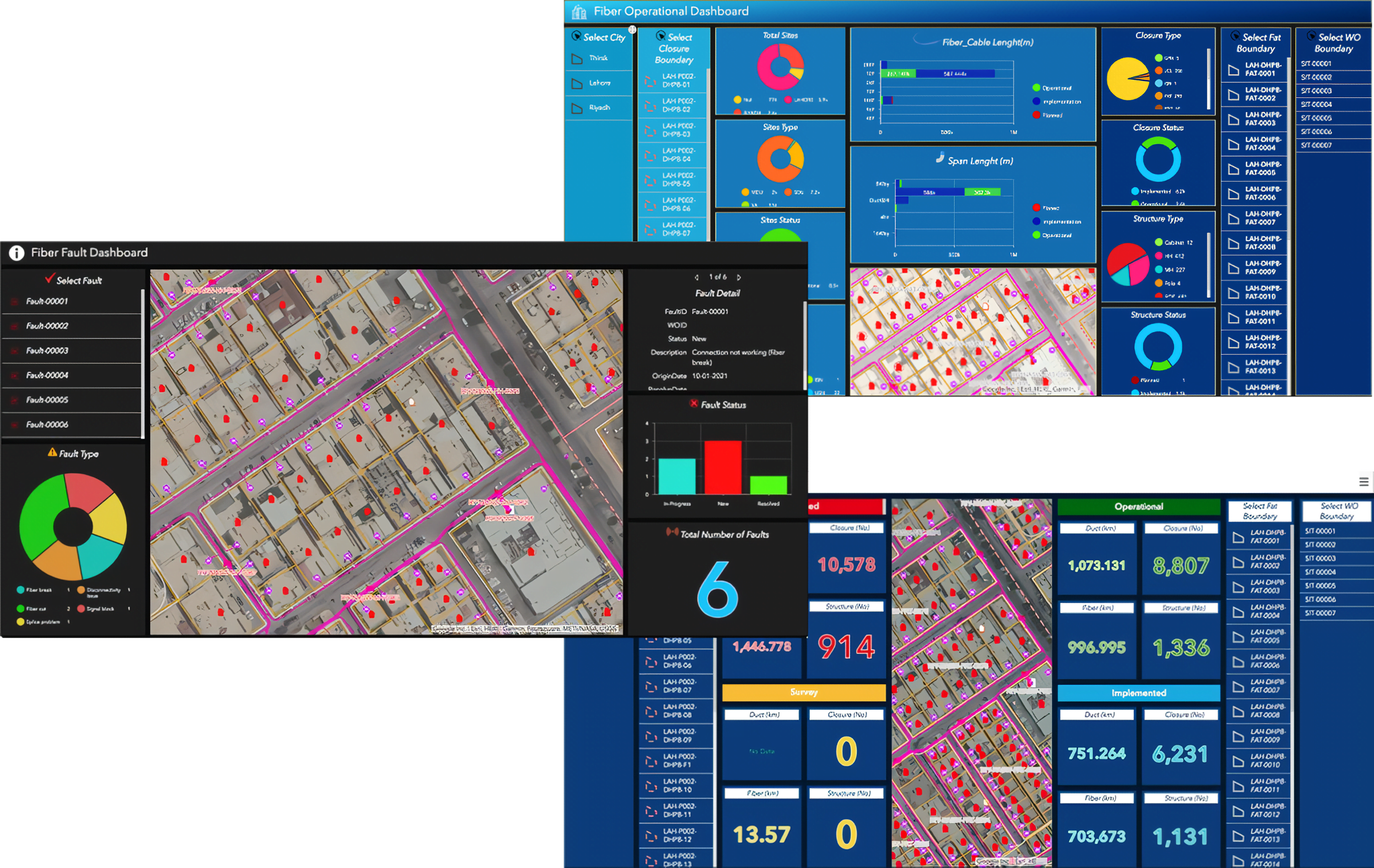Screen dimensions: 1374x868
Task: Click the yellow Survey header bar
Action: 803,692
